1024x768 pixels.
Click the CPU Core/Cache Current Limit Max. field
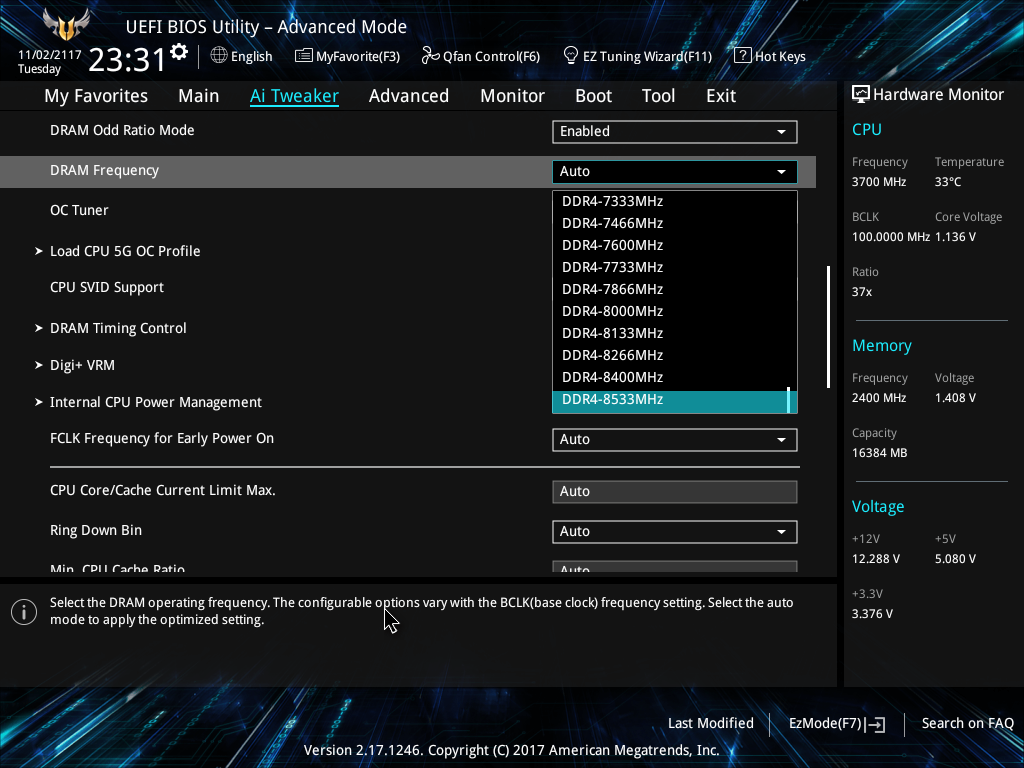click(675, 492)
